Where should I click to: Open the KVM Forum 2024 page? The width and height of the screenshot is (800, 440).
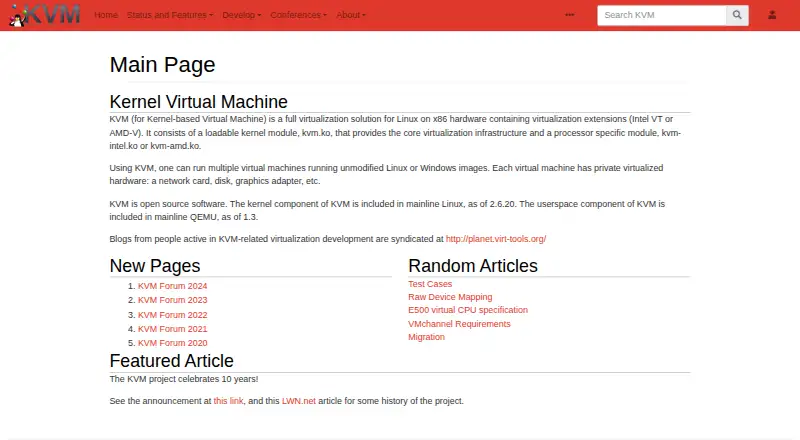(172, 286)
